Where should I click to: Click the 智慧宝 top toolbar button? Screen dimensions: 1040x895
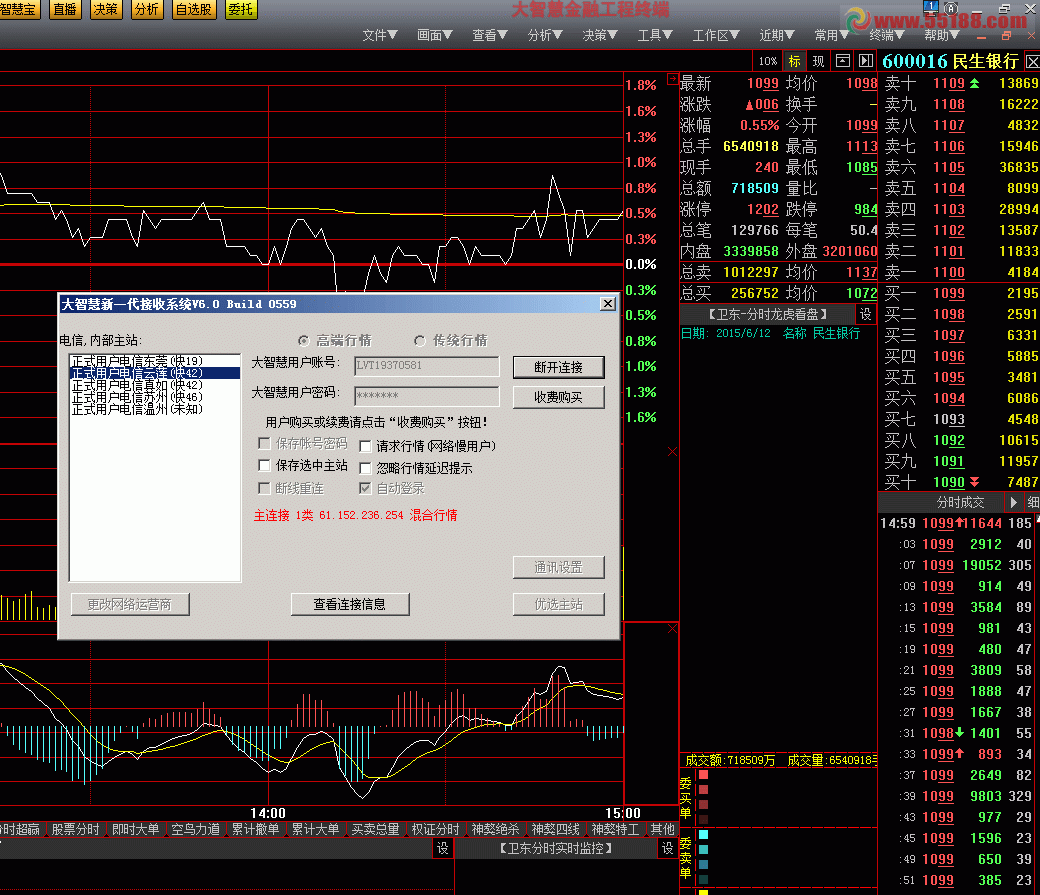(19, 9)
